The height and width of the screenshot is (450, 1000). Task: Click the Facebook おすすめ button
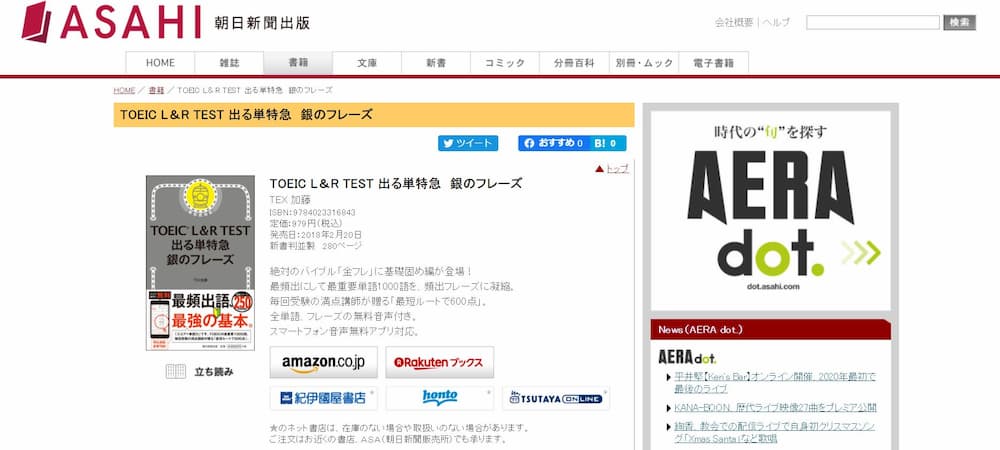tap(553, 143)
